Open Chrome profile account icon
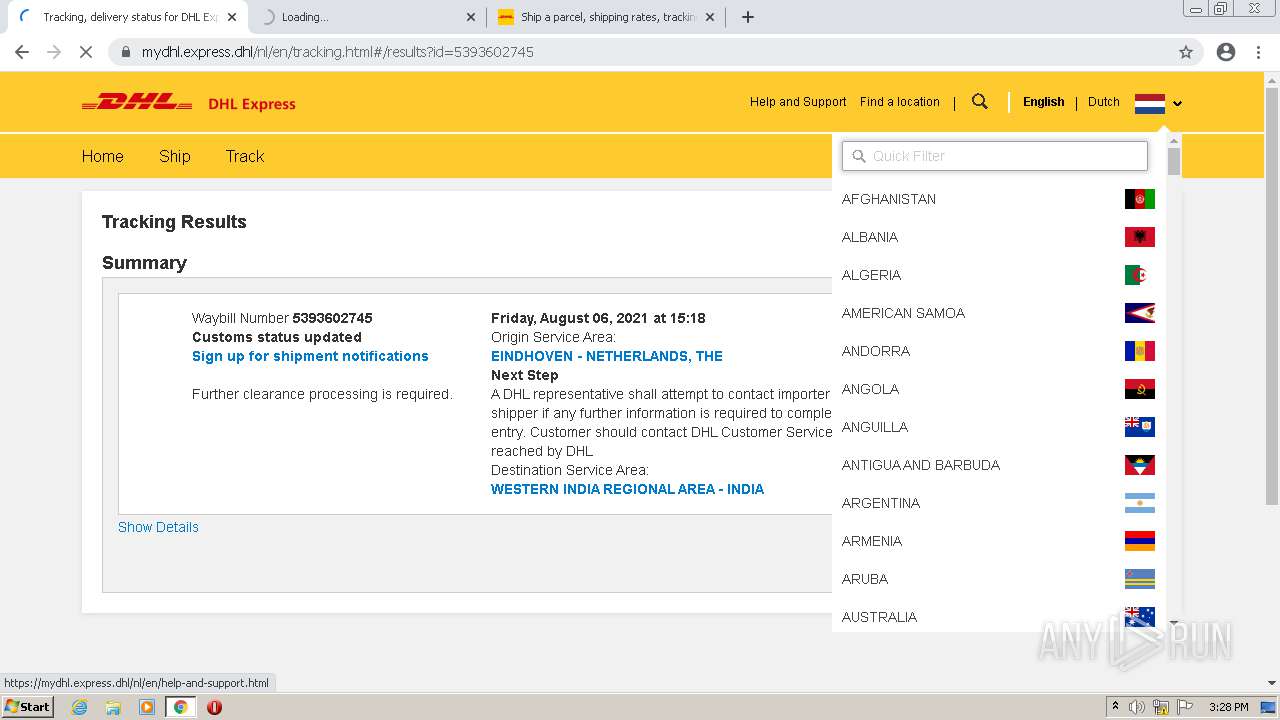This screenshot has height=720, width=1280. tap(1226, 52)
